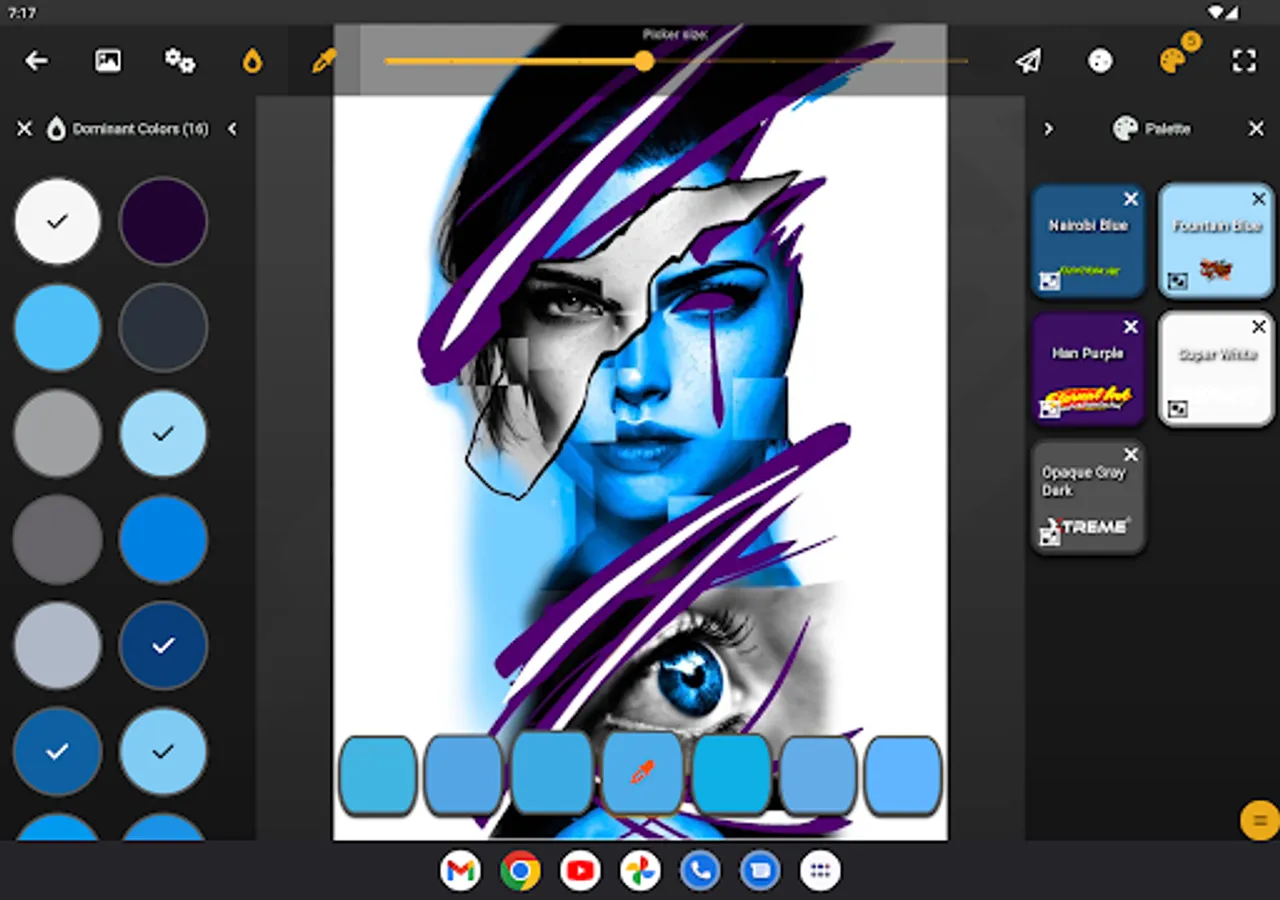Enter fullscreen mode via the corner icon

1243,61
